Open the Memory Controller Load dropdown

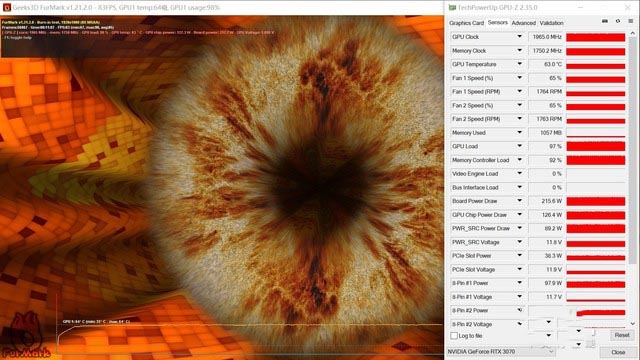[x=520, y=160]
